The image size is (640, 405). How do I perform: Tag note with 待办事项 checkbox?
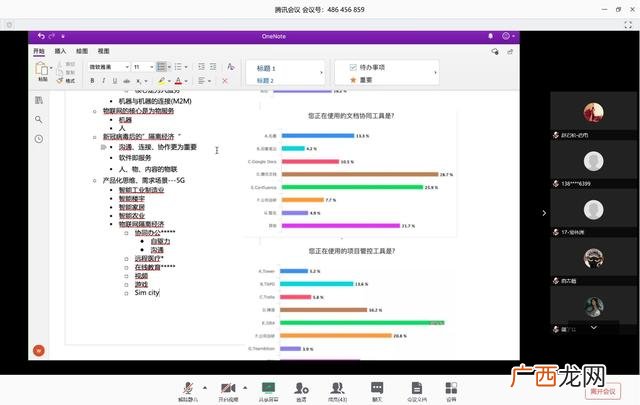click(367, 67)
